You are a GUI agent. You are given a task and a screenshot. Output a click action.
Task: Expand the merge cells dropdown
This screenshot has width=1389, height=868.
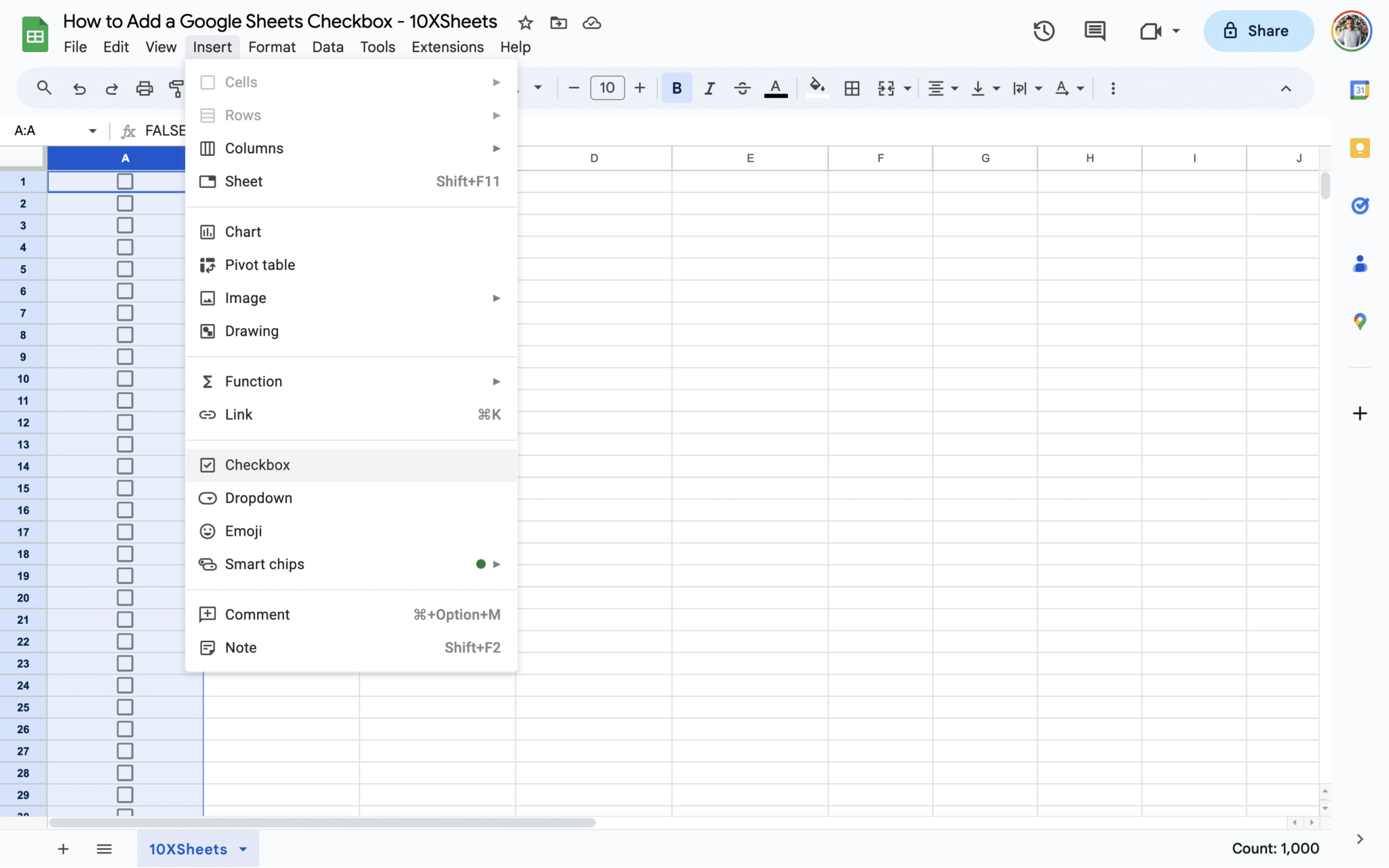pos(907,89)
